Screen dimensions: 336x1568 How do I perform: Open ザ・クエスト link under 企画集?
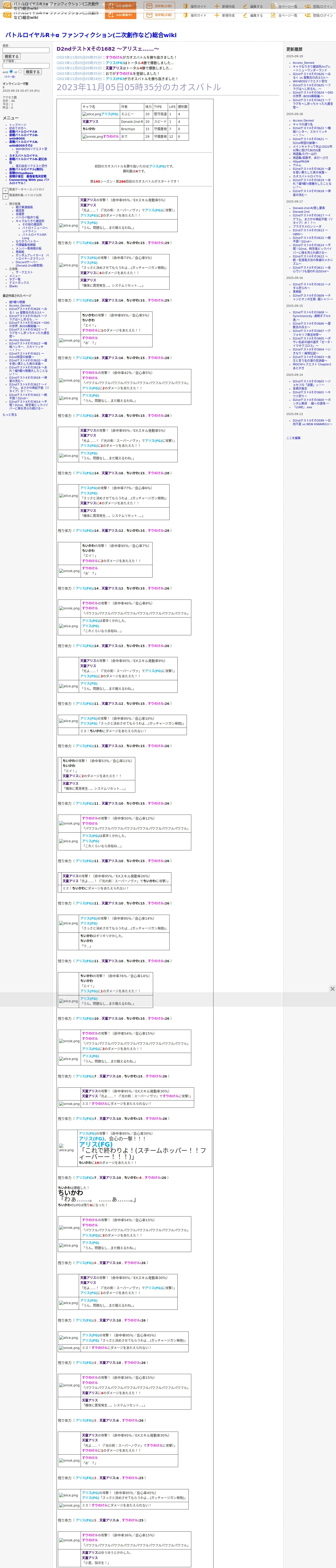coord(24,273)
